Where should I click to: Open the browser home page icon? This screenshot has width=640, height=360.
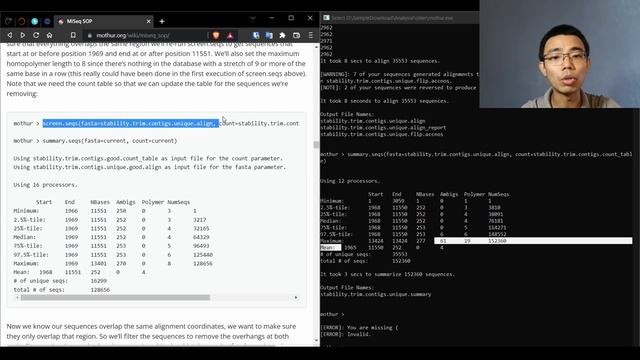(x=49, y=36)
